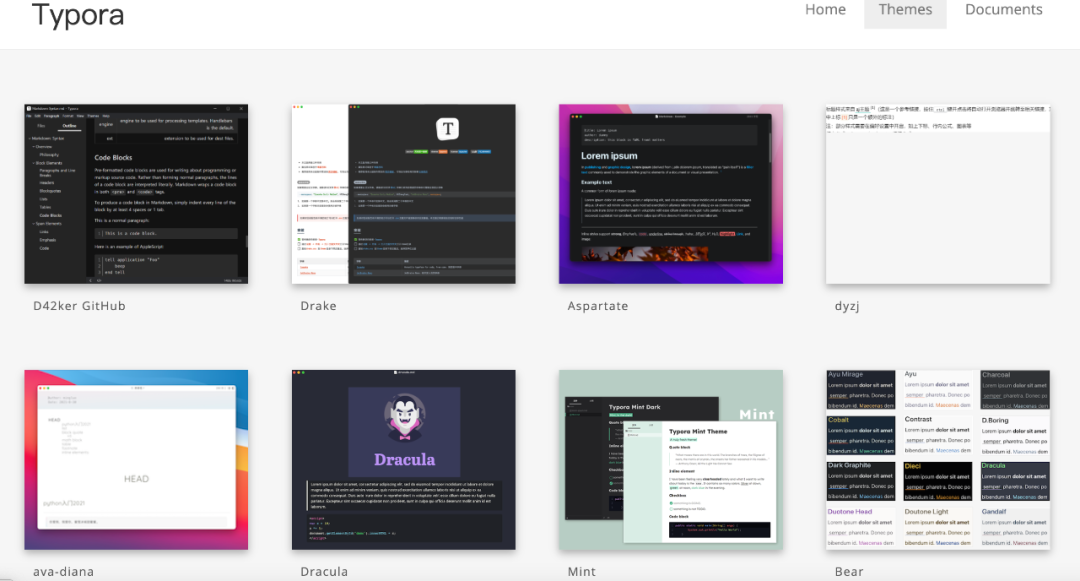Click the Bear theme name
Screen dimensions: 1080x581
pyautogui.click(x=849, y=571)
